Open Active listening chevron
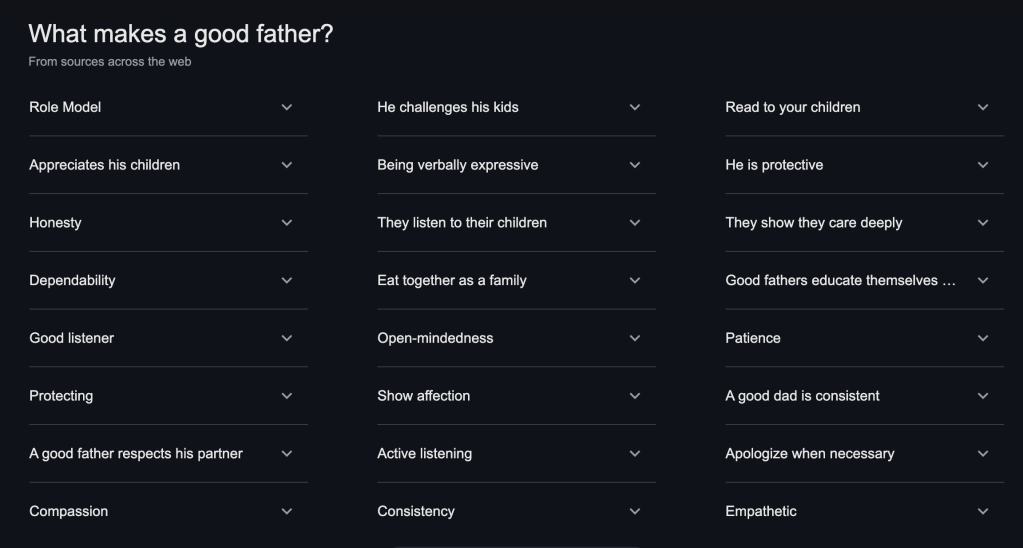Viewport: 1023px width, 548px height. point(635,454)
